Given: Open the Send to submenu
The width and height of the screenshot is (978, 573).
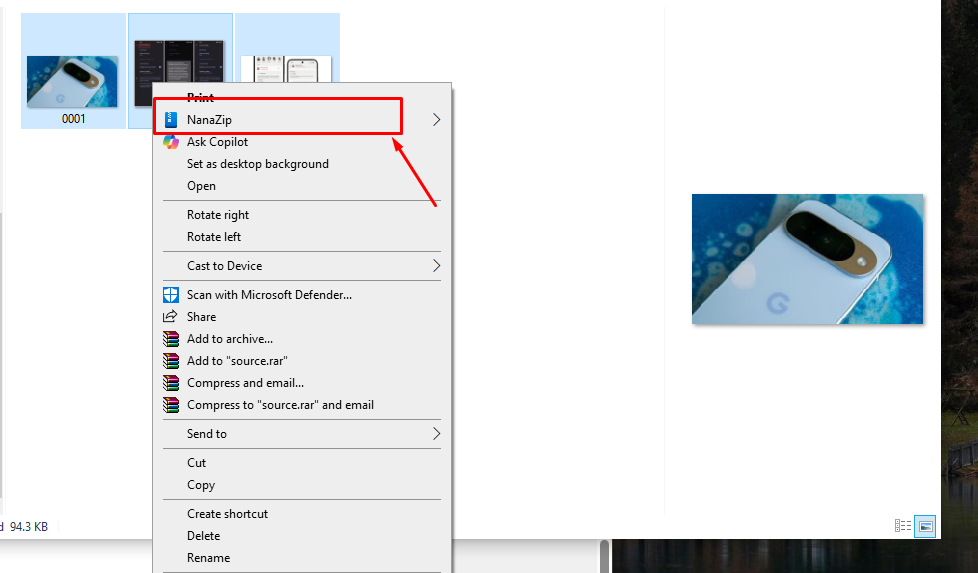Looking at the screenshot, I should point(302,434).
